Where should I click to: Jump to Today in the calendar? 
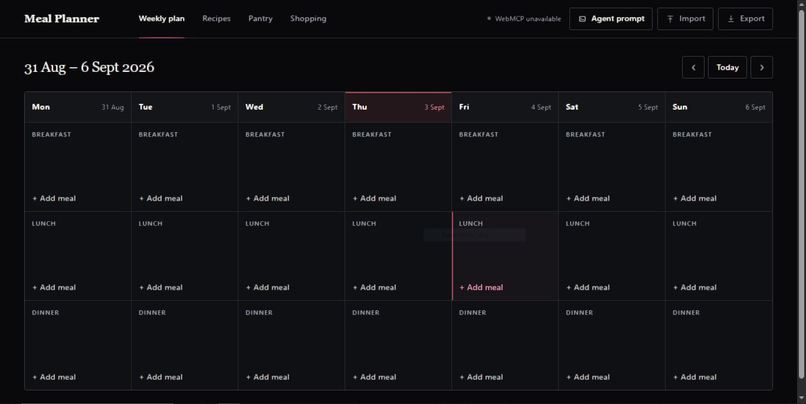[727, 67]
